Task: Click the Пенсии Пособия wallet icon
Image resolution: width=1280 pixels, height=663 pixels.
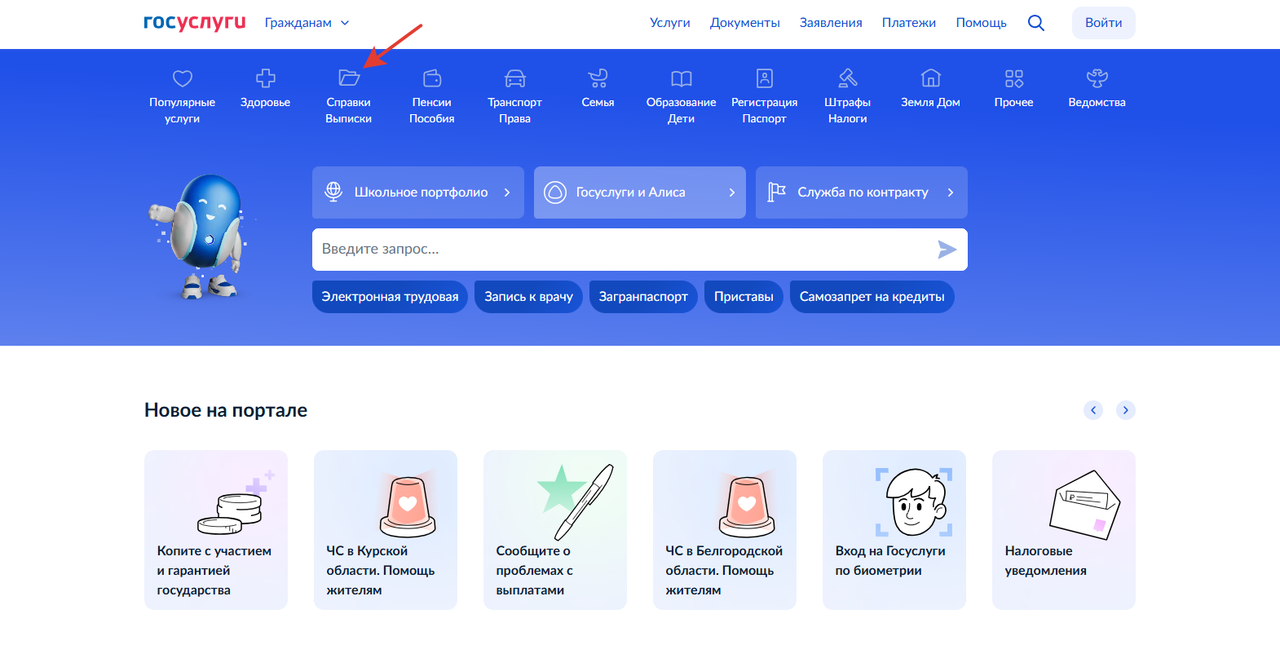Action: click(x=432, y=78)
